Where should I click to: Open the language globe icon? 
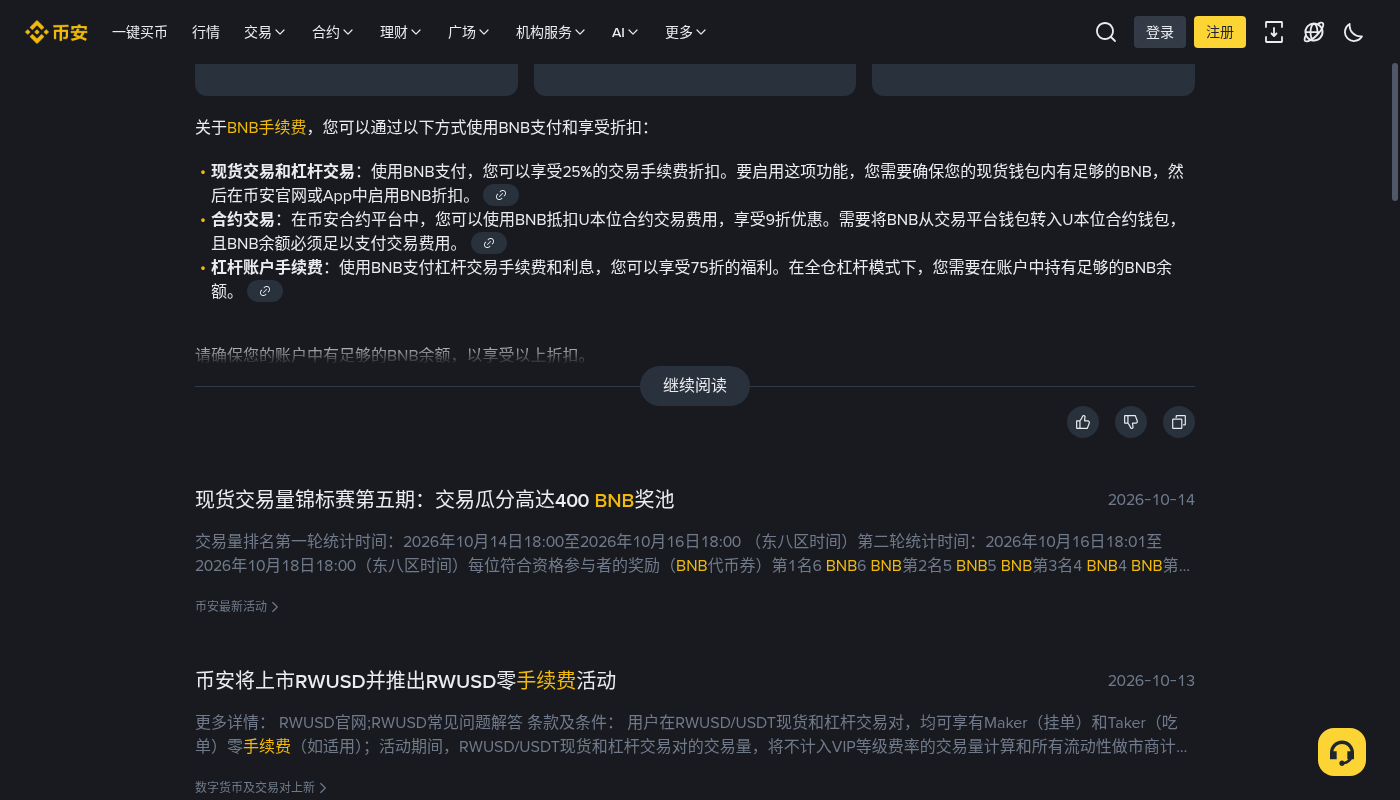click(x=1314, y=32)
